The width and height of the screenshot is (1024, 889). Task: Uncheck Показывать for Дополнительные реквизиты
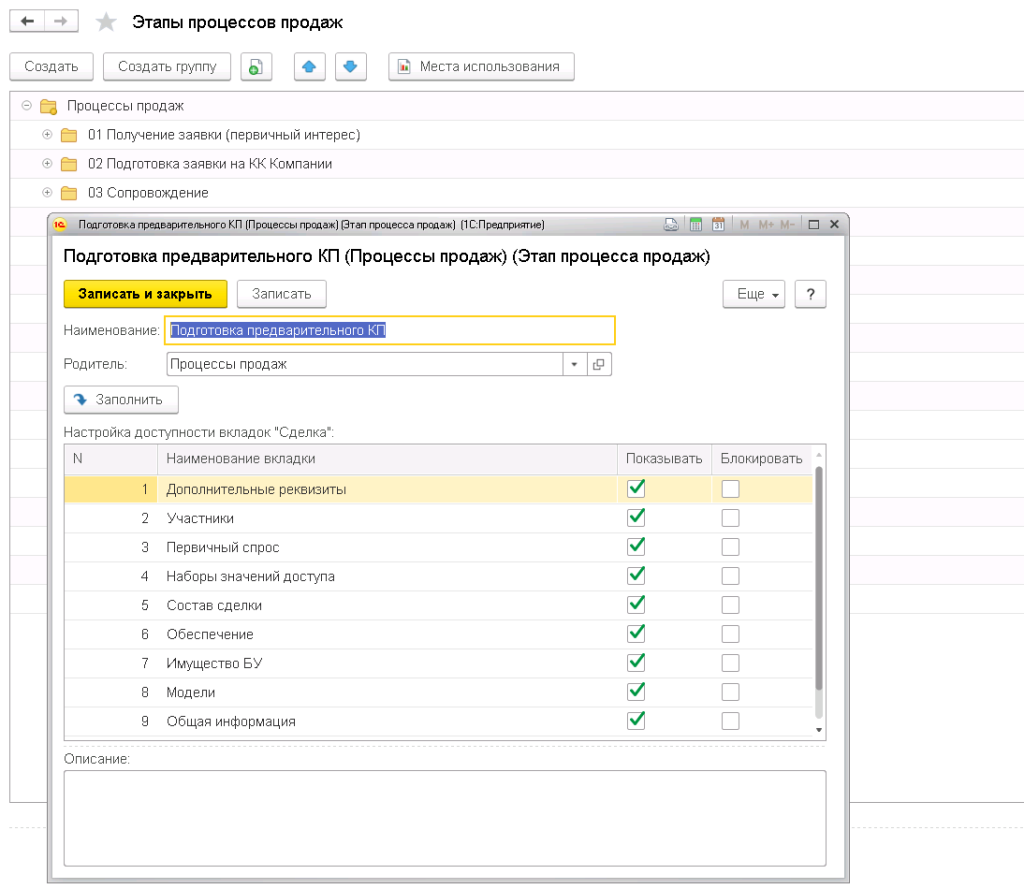point(636,489)
